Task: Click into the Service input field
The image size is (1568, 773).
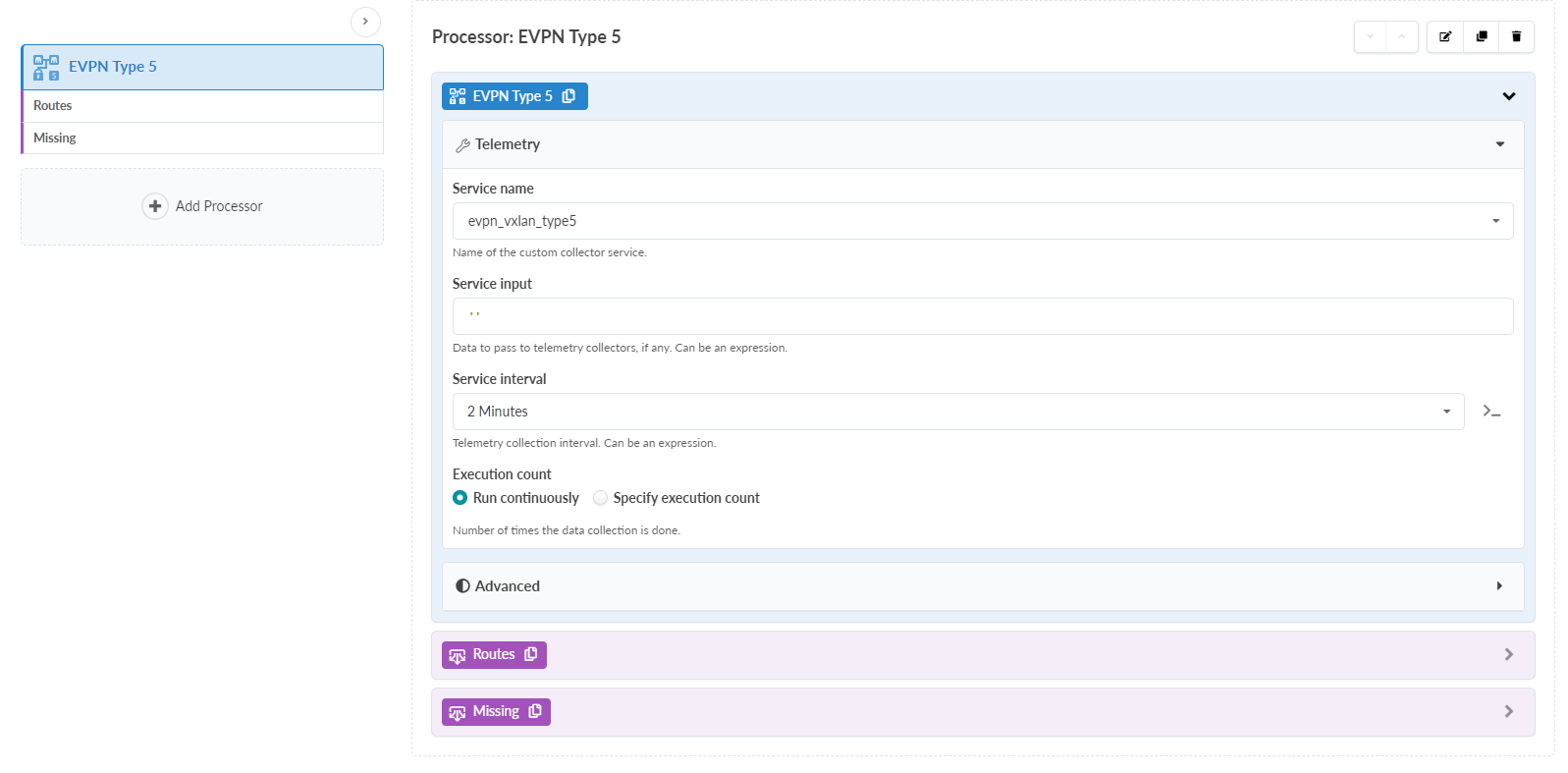Action: (x=983, y=316)
